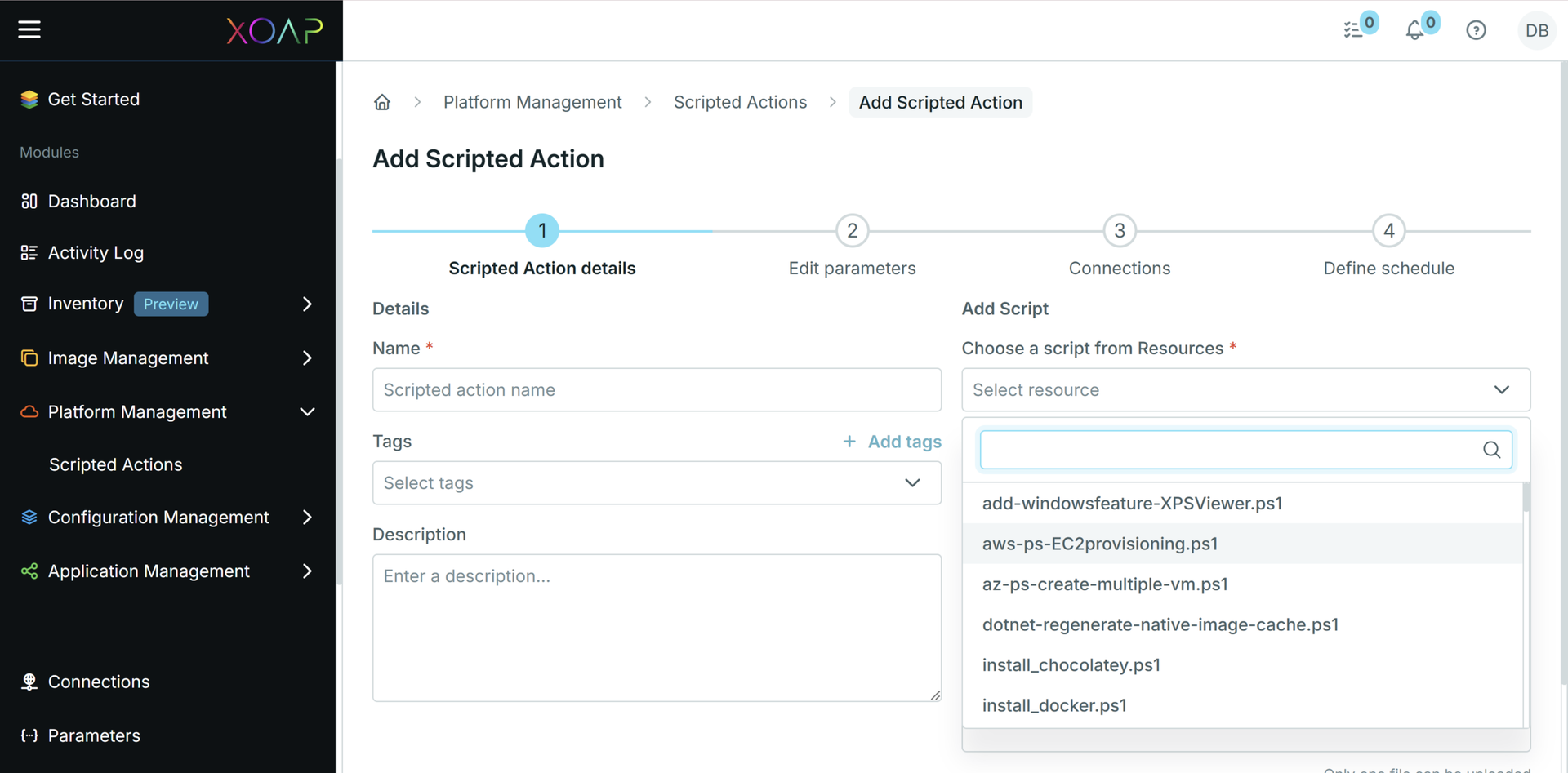Click the home breadcrumb icon
Screen dimensions: 1568x773
click(x=381, y=101)
